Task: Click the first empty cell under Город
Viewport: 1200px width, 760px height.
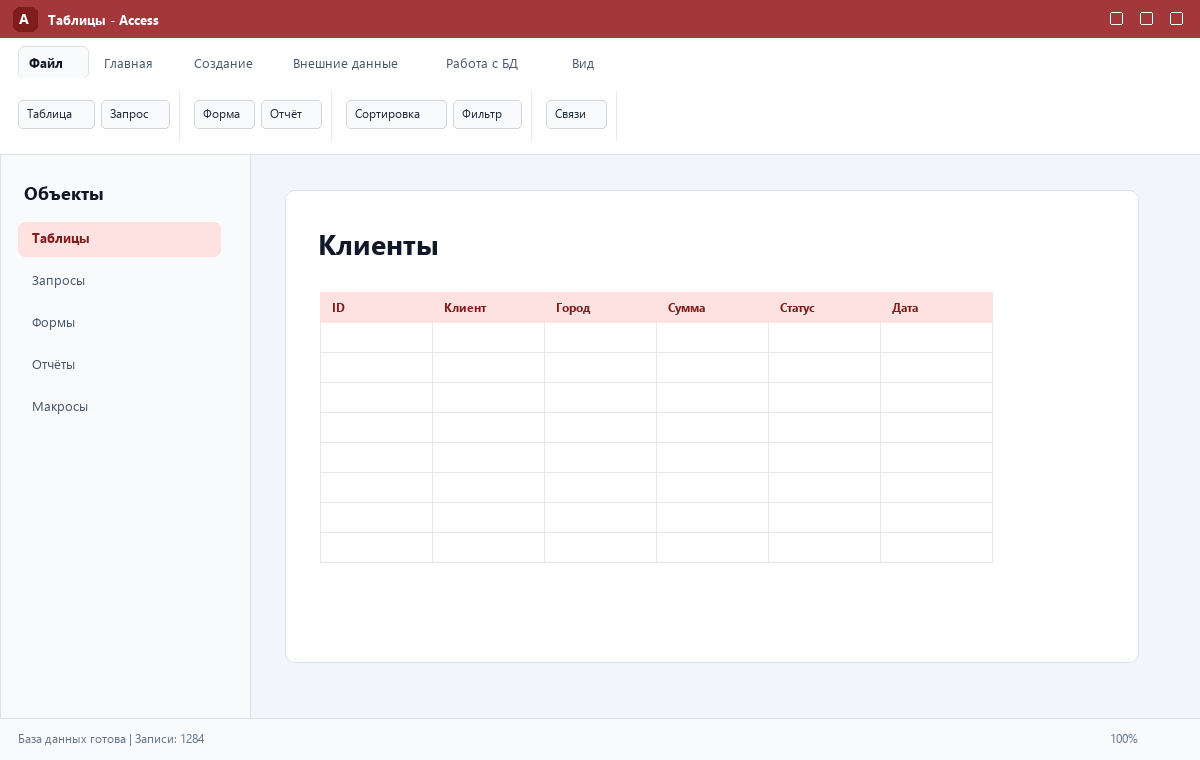Action: (600, 338)
